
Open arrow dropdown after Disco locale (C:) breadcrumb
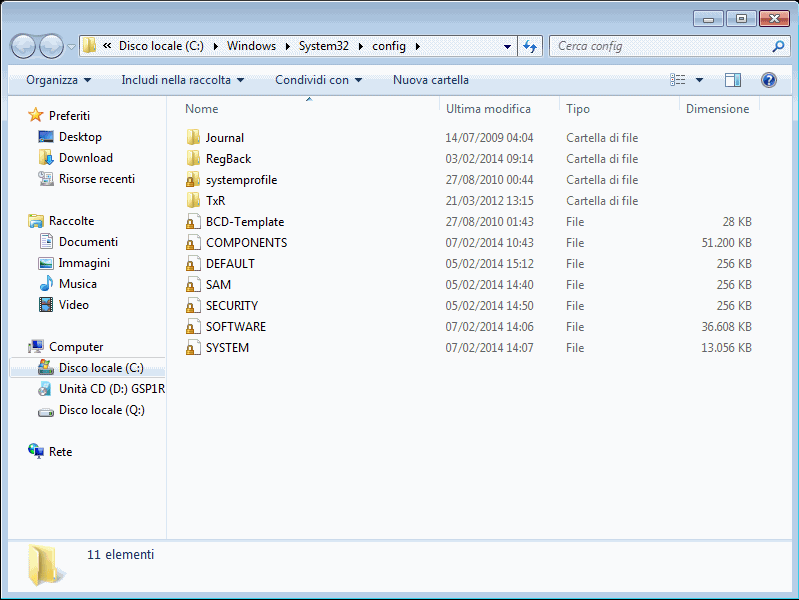pyautogui.click(x=216, y=46)
